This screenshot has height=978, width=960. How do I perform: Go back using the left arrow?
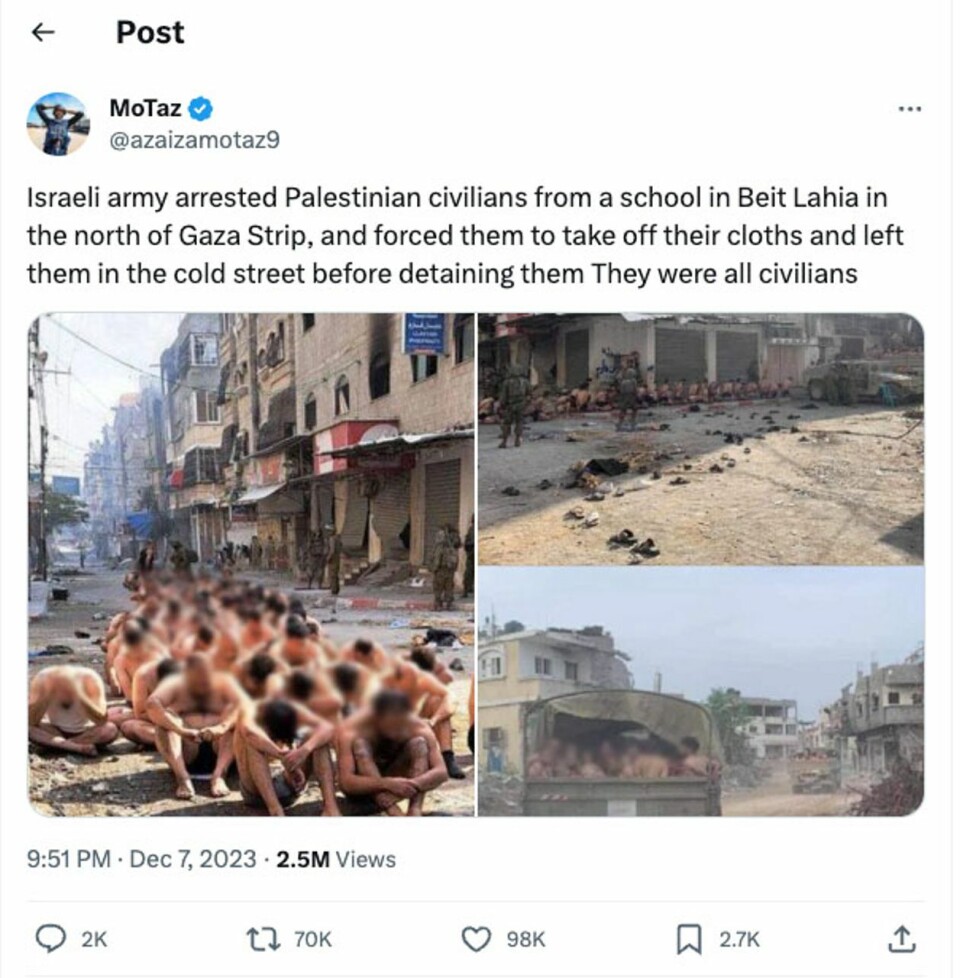click(43, 32)
